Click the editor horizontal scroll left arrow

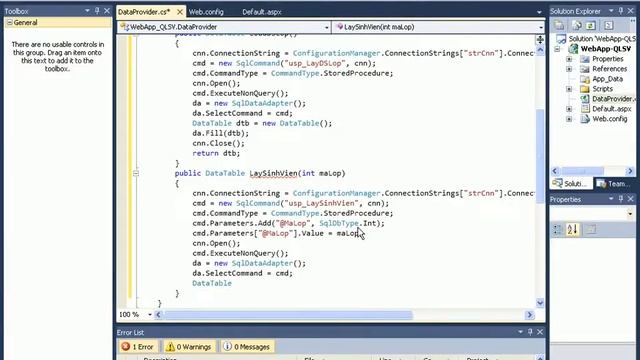click(158, 315)
